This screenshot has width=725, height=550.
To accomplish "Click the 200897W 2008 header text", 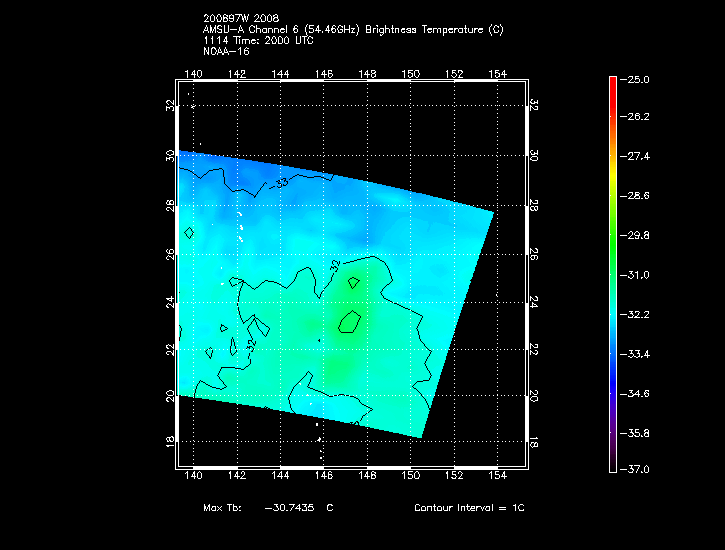I will (x=240, y=20).
